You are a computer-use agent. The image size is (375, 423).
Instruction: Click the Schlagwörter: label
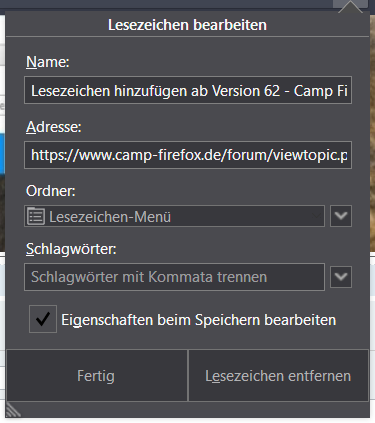[x=71, y=249]
